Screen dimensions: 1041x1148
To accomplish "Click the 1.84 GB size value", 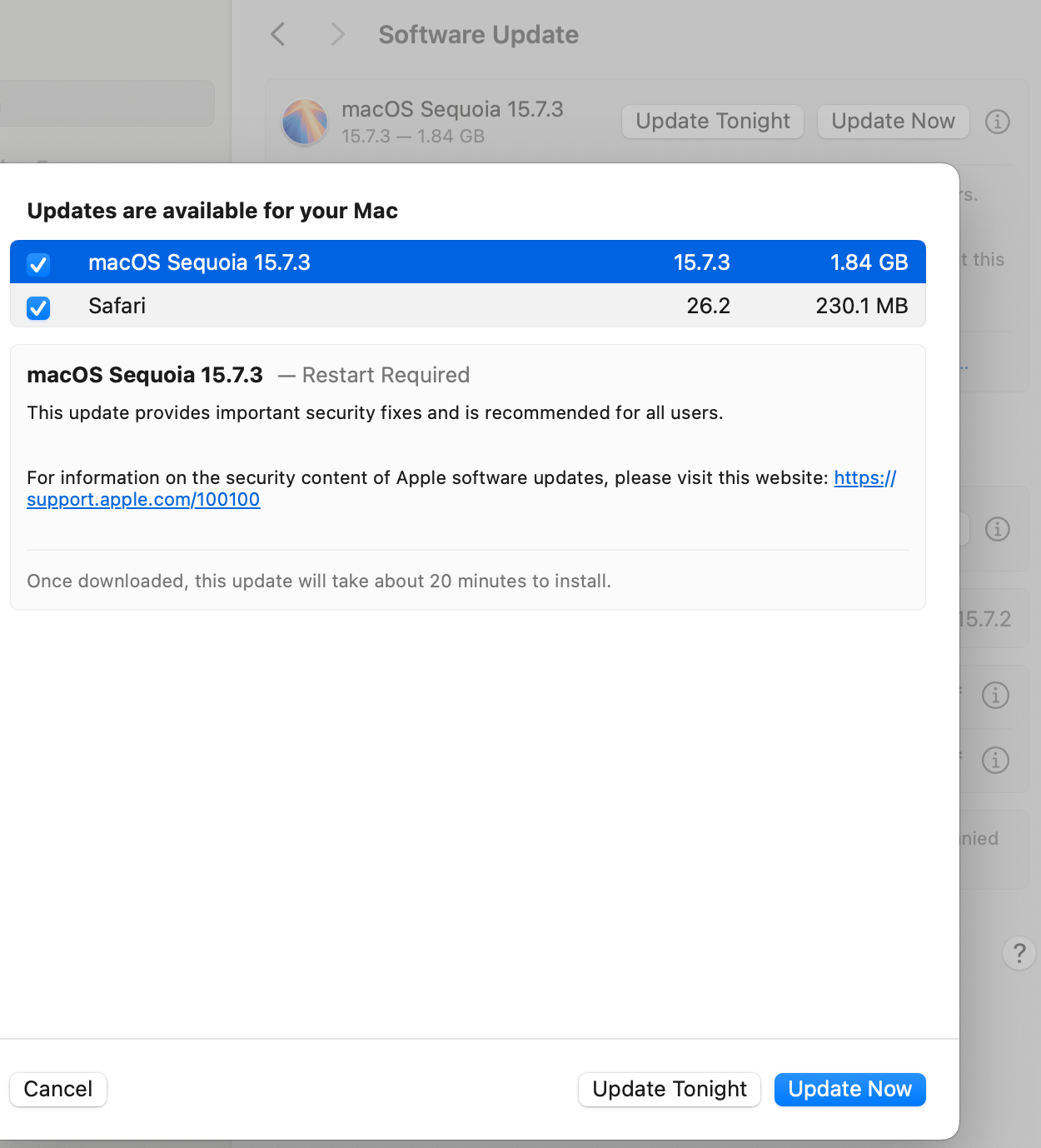I will pos(869,262).
